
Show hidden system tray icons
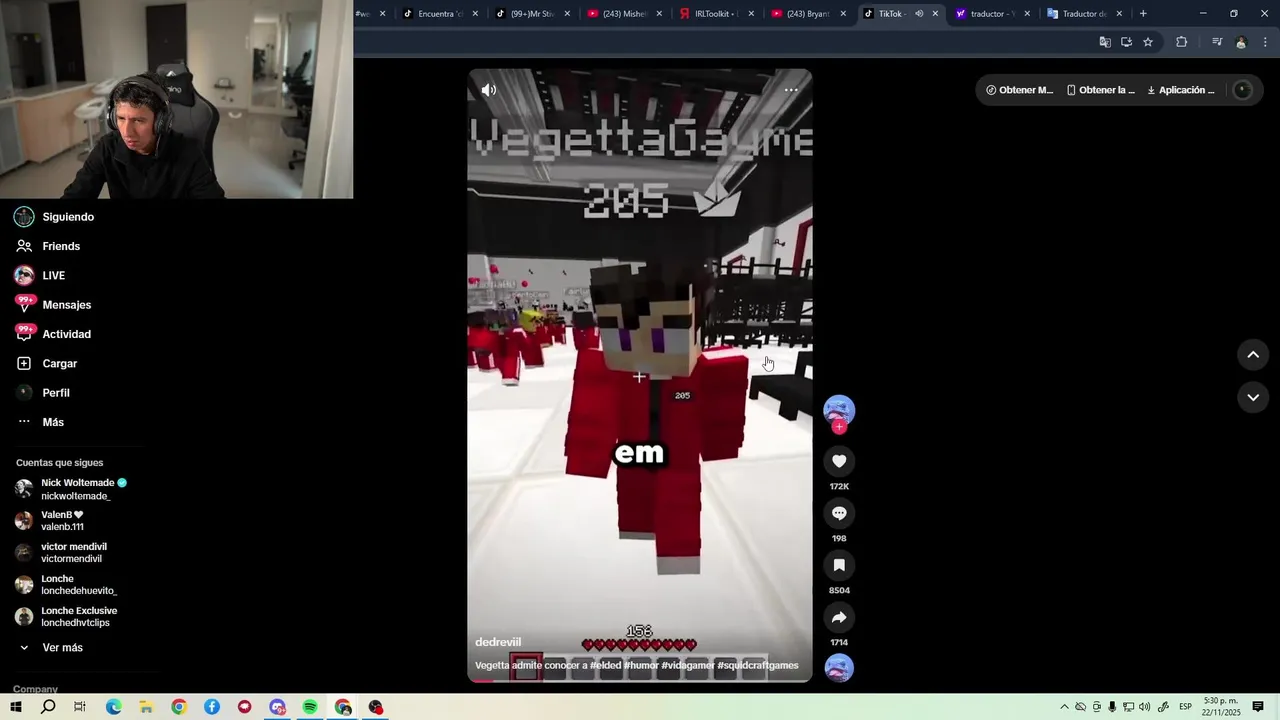(x=1064, y=707)
